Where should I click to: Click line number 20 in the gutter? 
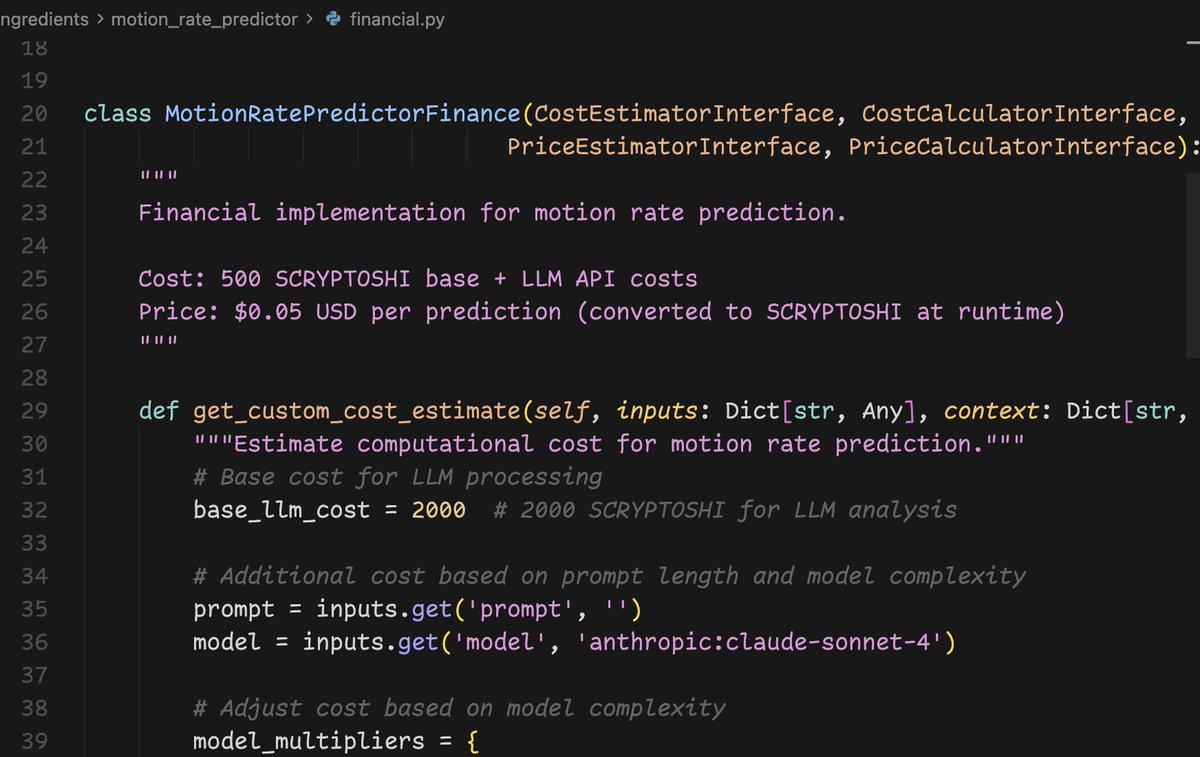34,114
